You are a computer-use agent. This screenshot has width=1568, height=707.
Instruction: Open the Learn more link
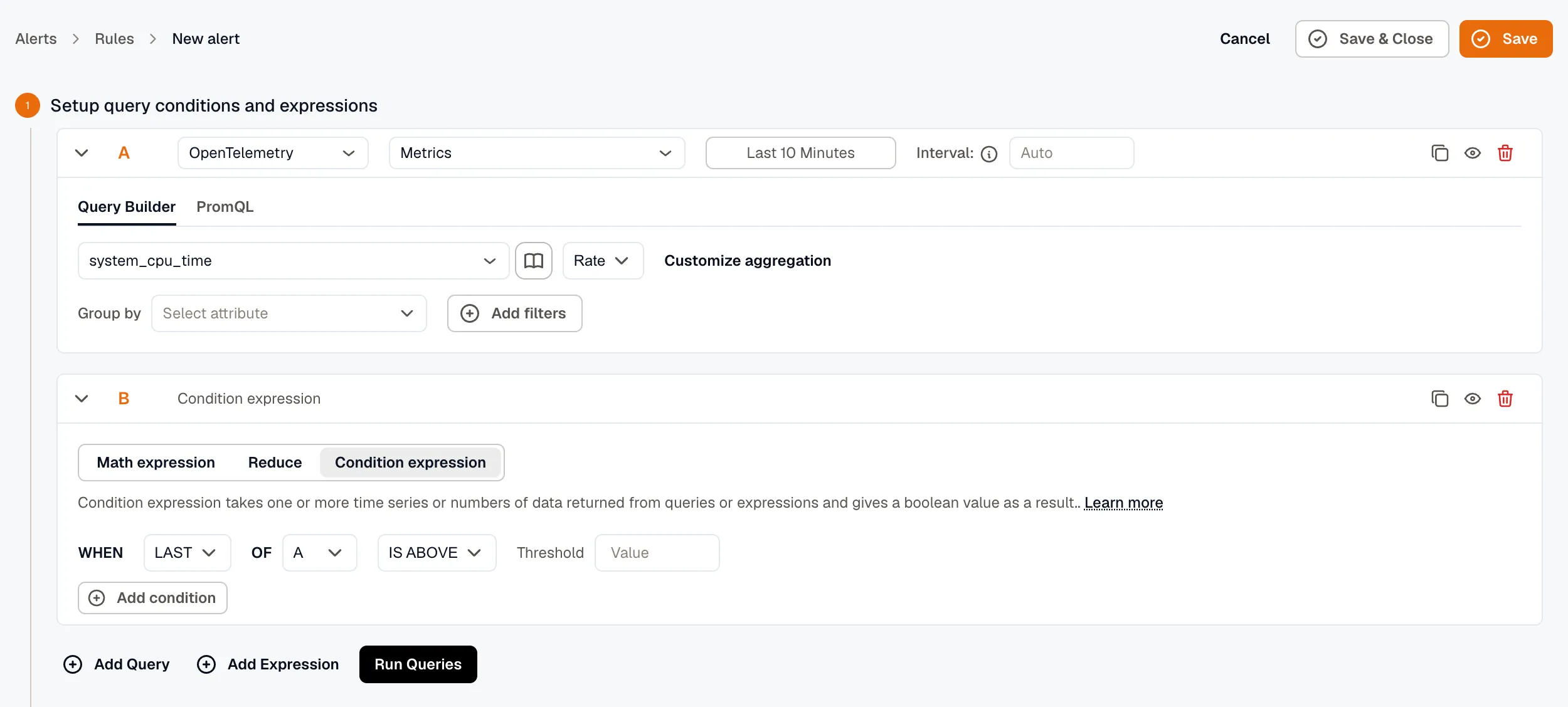[1123, 503]
